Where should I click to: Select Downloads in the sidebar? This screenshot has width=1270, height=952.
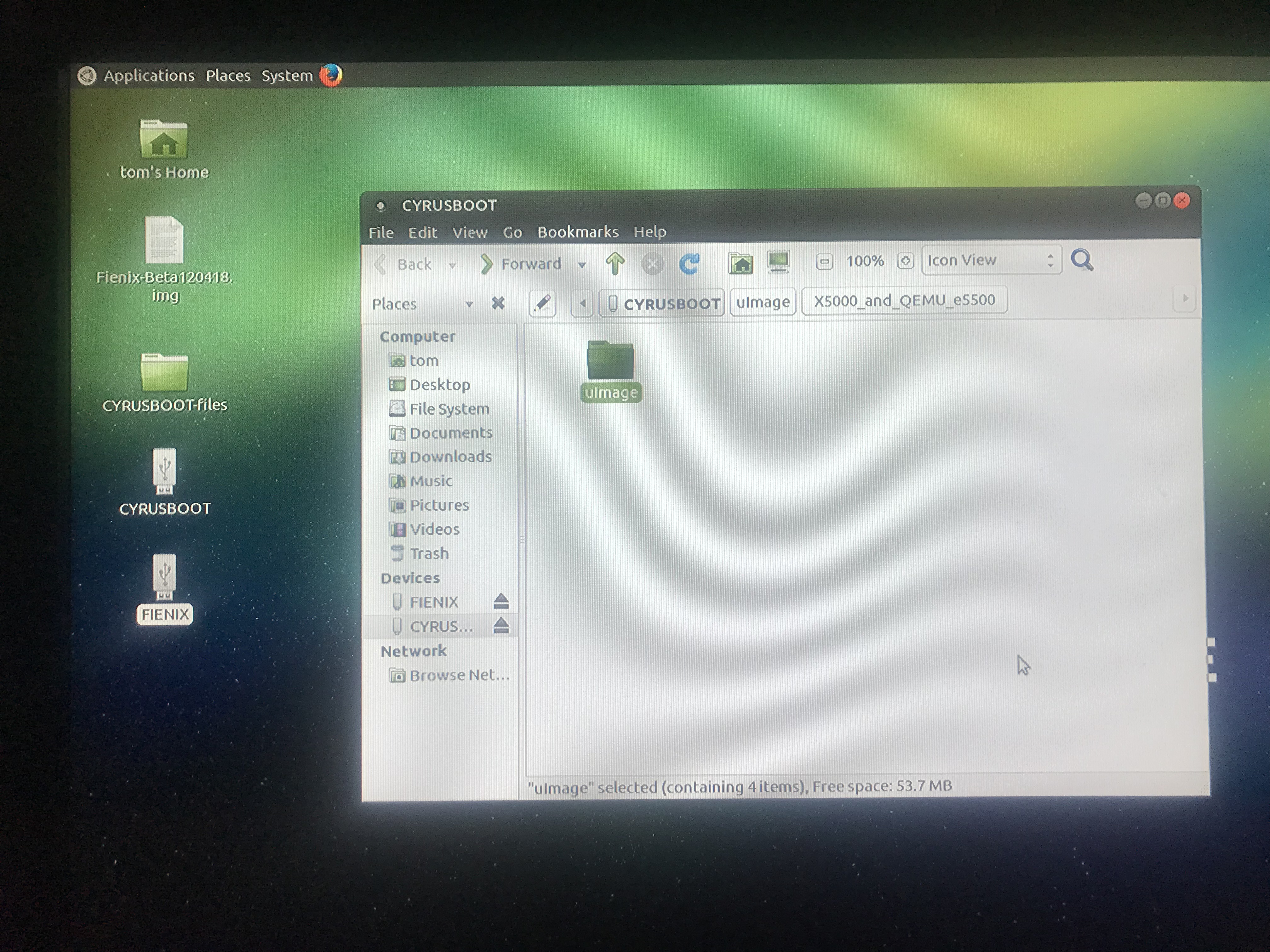pos(450,457)
